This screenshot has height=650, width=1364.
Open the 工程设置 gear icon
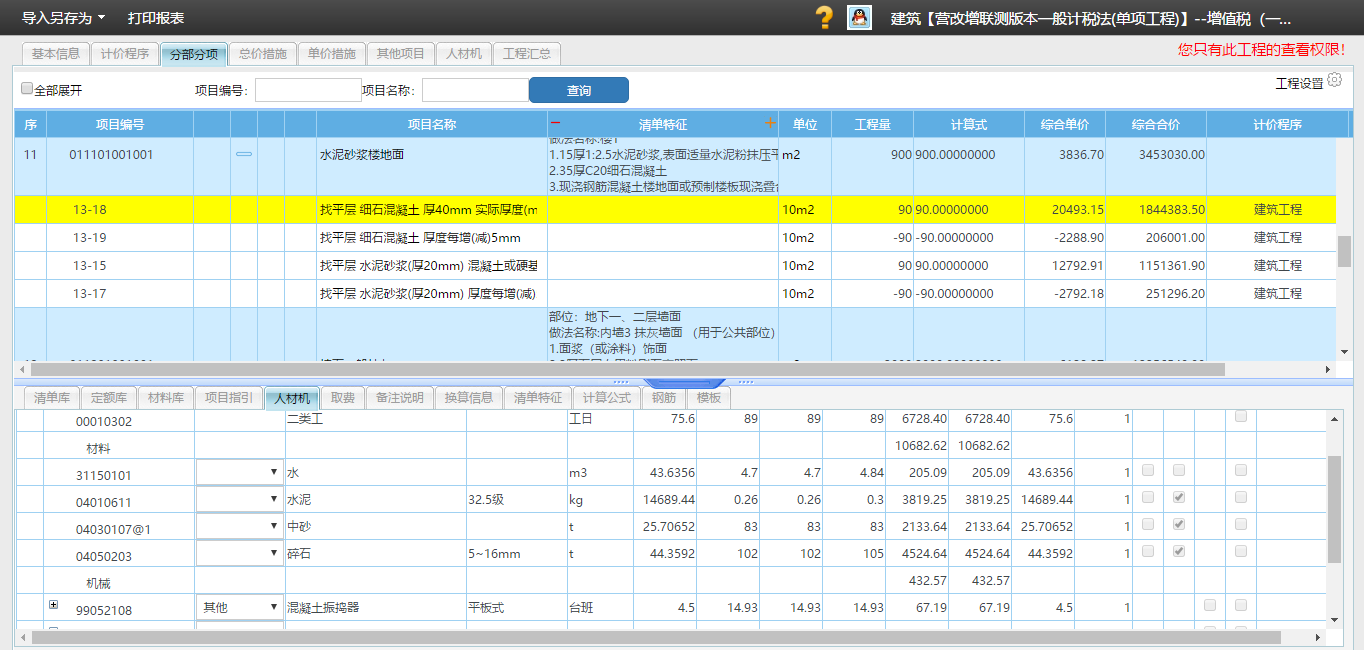1334,82
